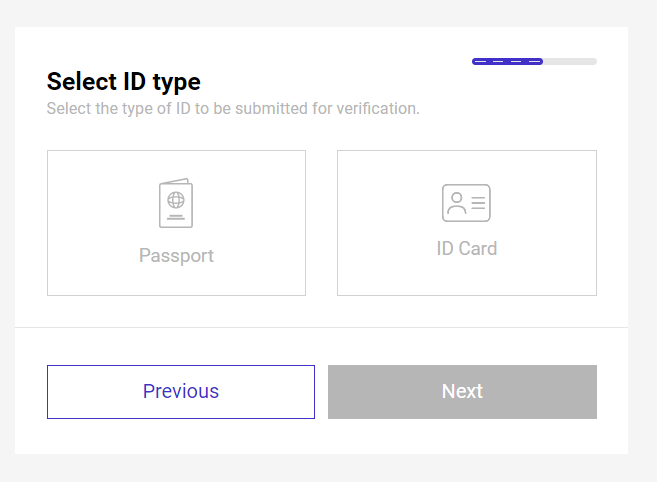Continue with the grayed Next button
This screenshot has height=482, width=657.
[x=463, y=392]
